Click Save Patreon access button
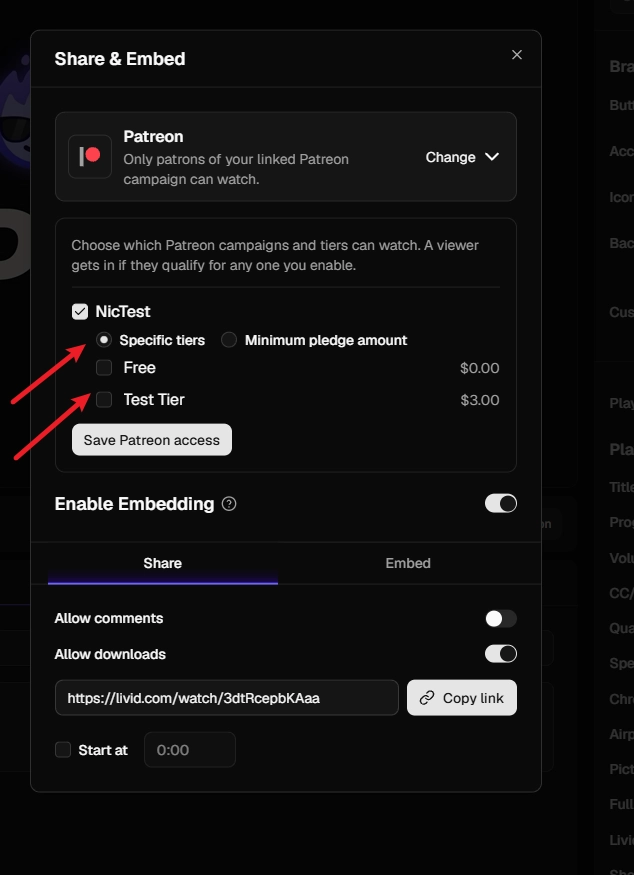This screenshot has width=634, height=875. 152,440
